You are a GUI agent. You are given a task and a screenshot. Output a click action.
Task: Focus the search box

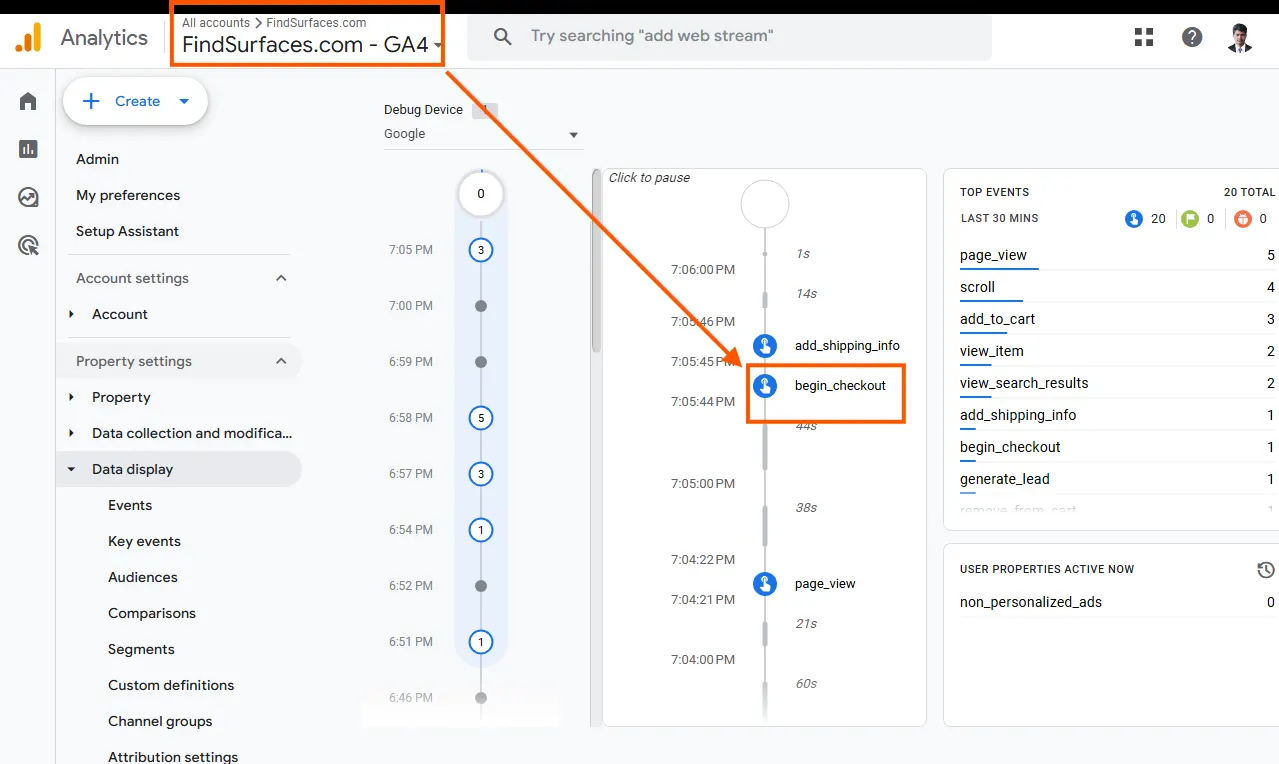tap(730, 37)
